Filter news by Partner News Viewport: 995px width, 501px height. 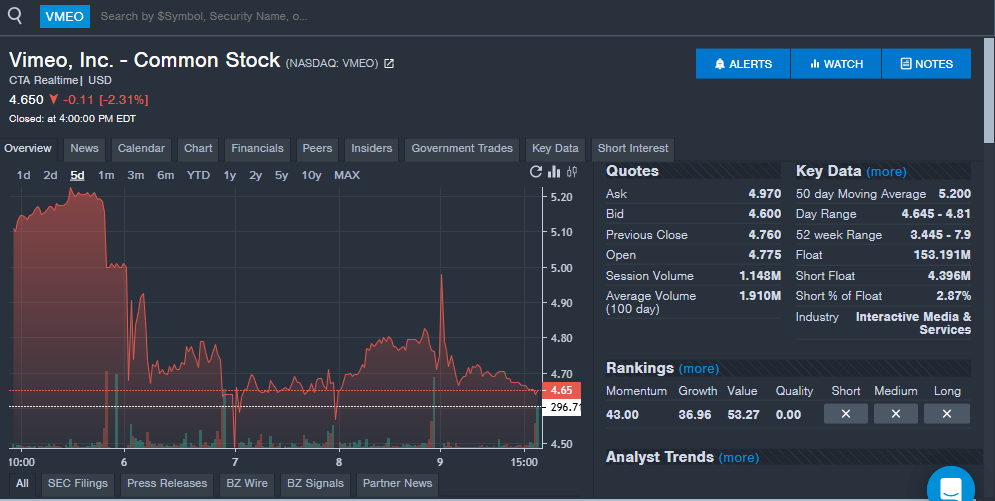[397, 483]
